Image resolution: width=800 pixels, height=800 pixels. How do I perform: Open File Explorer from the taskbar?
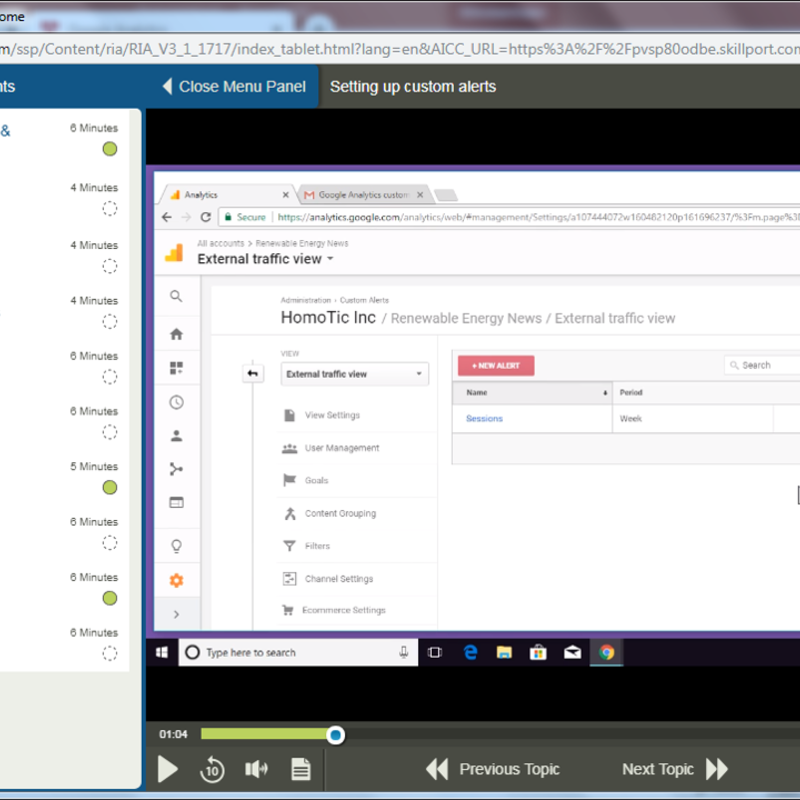[504, 653]
